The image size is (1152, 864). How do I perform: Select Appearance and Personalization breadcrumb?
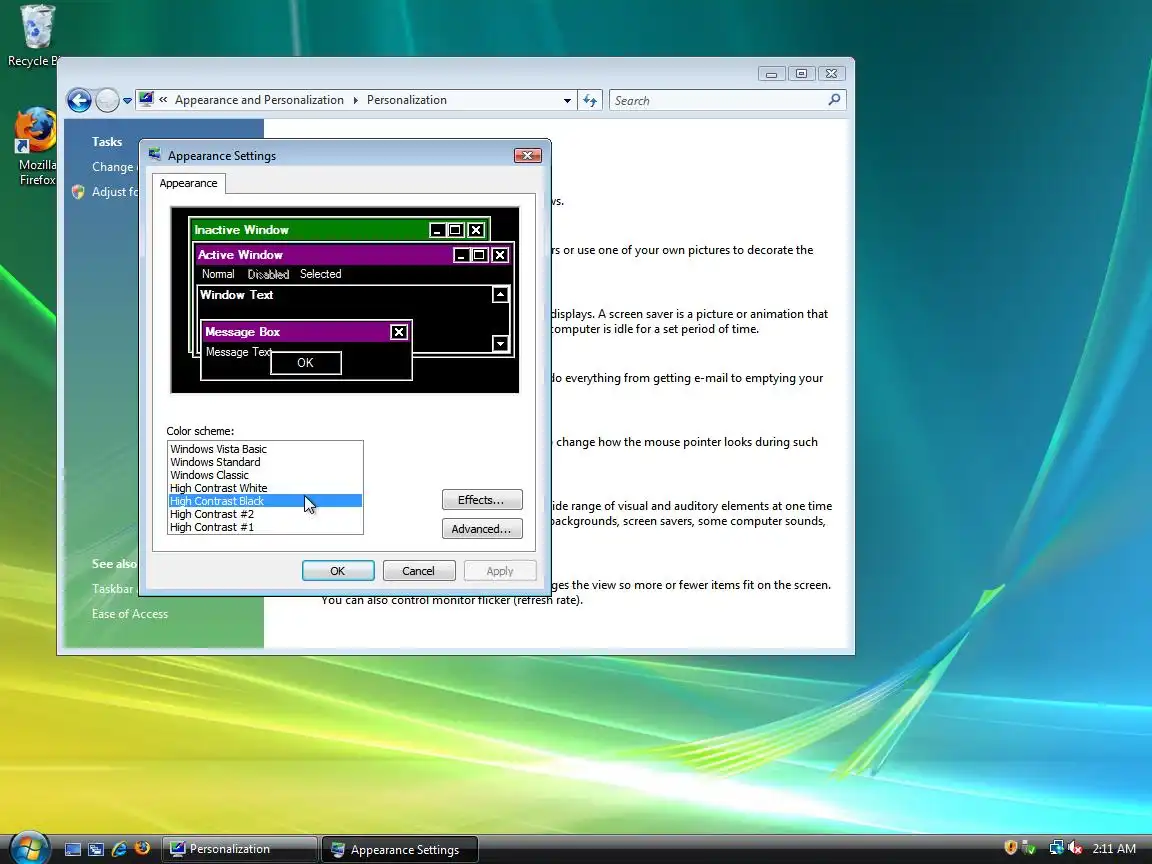pos(259,100)
